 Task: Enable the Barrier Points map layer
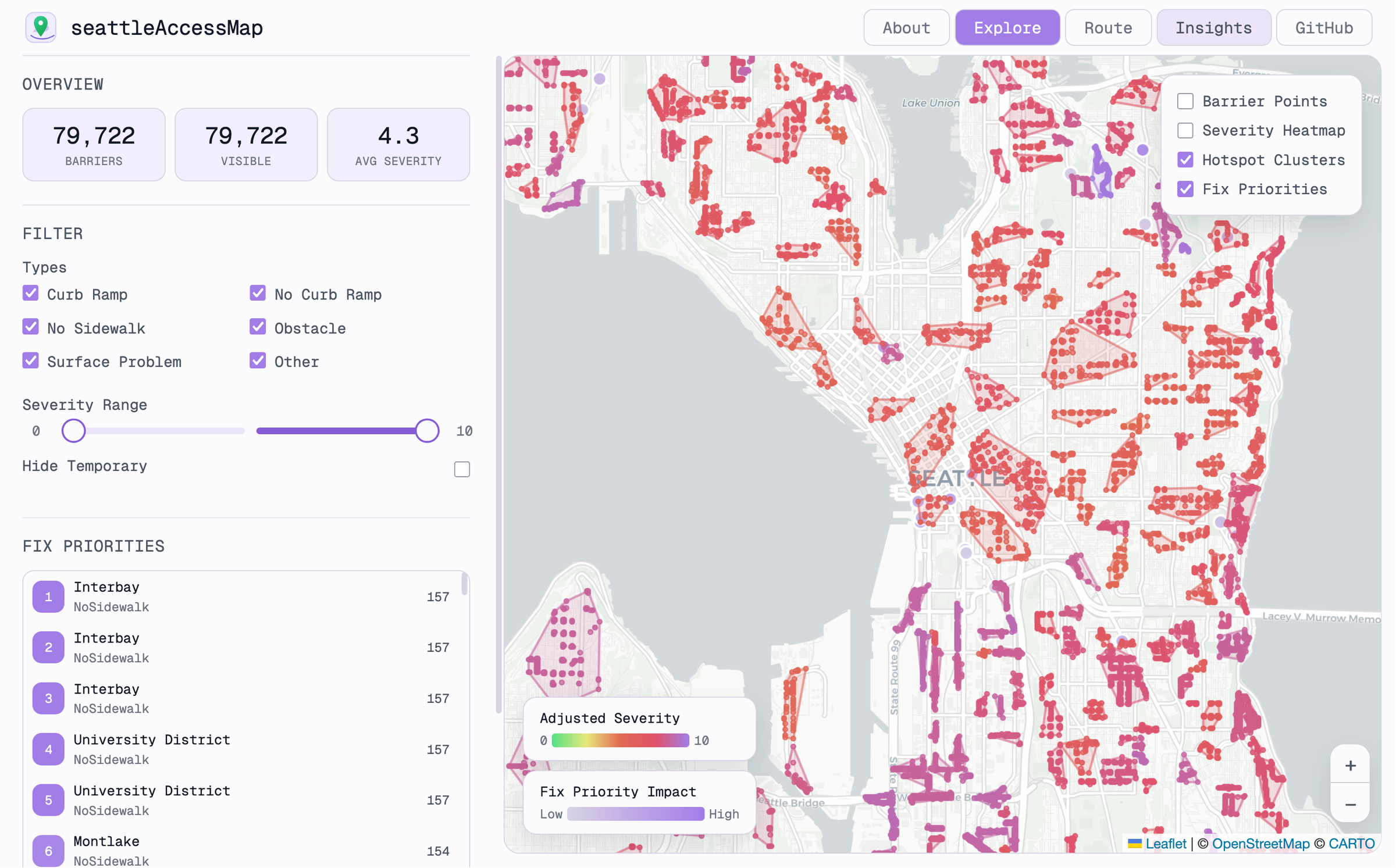[x=1185, y=101]
